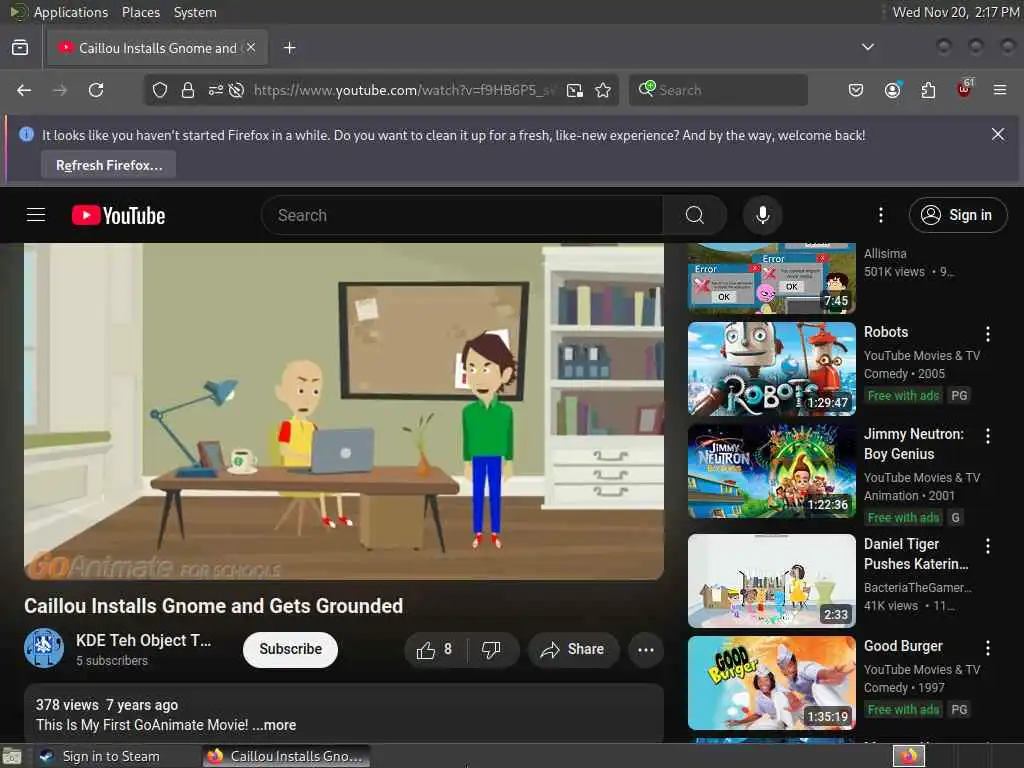The image size is (1024, 768).
Task: Go back with the browser back arrow
Action: tap(24, 90)
